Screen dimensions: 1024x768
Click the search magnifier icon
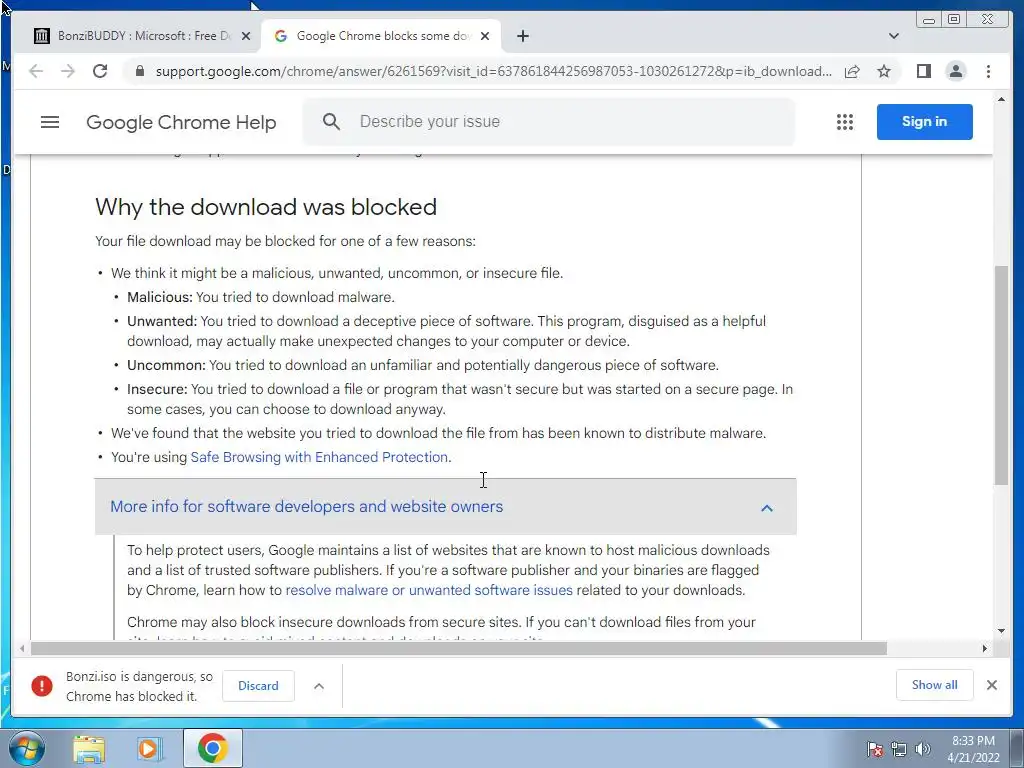click(331, 121)
